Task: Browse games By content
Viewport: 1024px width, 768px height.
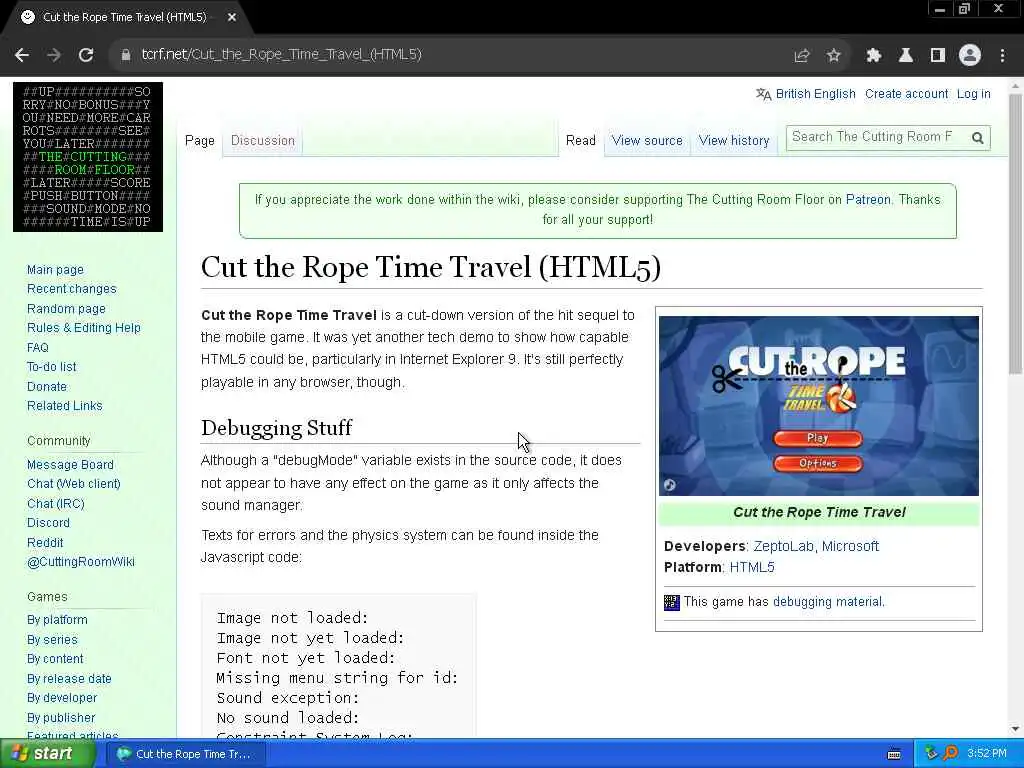Action: (56, 659)
